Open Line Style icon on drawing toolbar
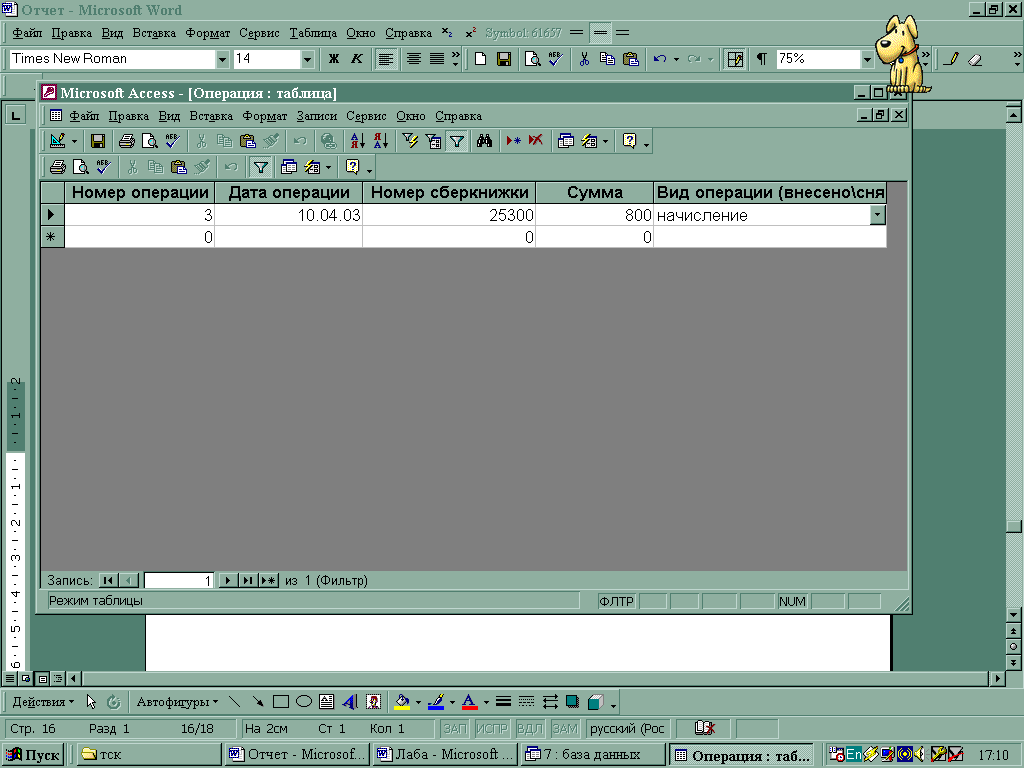1024x768 pixels. (504, 702)
